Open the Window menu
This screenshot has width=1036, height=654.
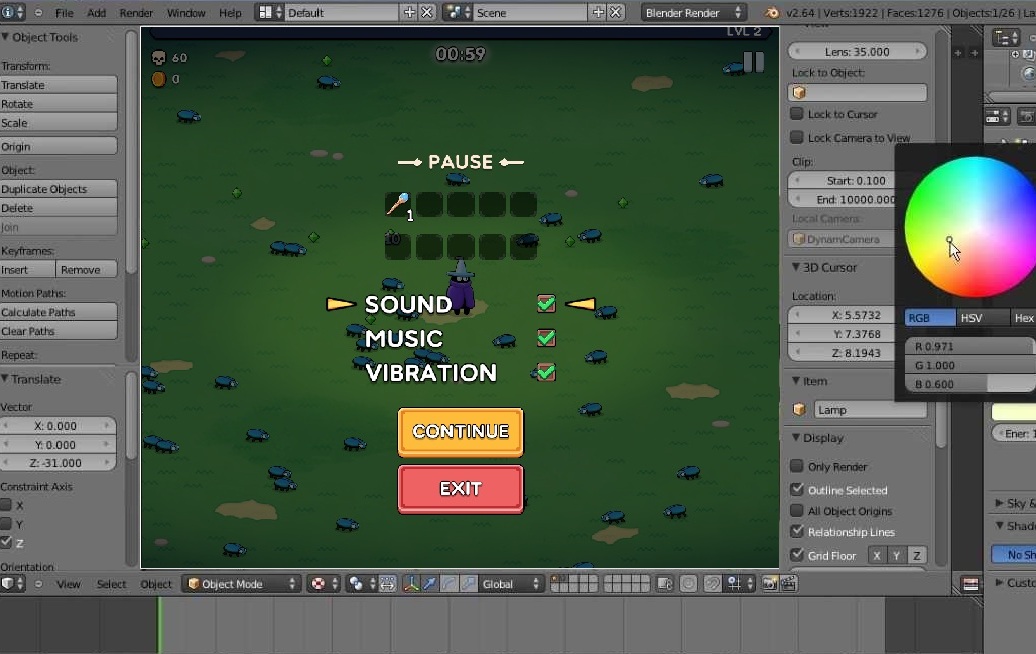pyautogui.click(x=186, y=13)
